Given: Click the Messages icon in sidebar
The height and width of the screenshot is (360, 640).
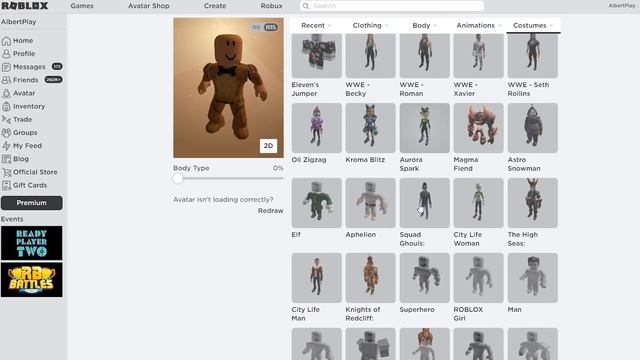Looking at the screenshot, I should pyautogui.click(x=6, y=67).
